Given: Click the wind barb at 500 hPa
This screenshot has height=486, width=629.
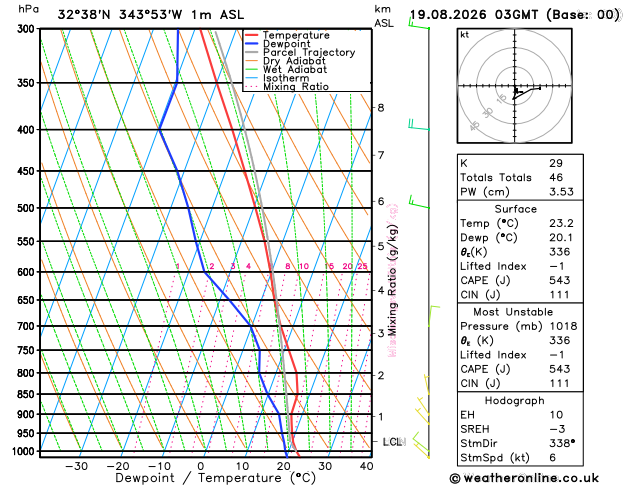Looking at the screenshot, I should coord(419,202).
